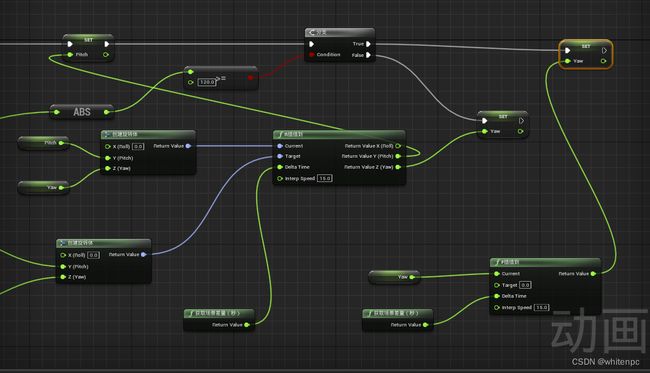
Task: Click Yaw input pin of selected SET Yaw node
Action: pos(568,61)
